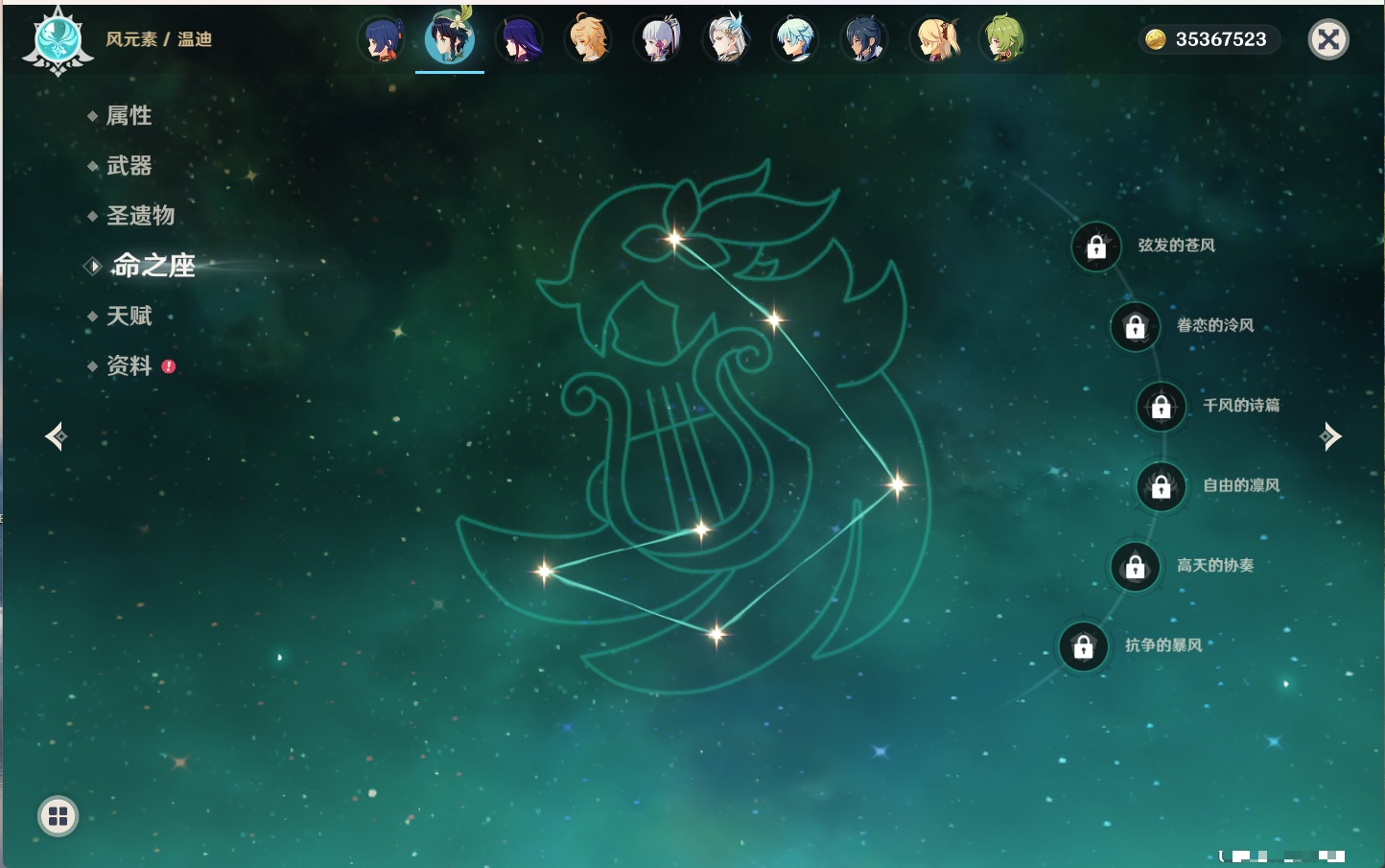Screen dimensions: 1385x868
Task: Select the green-haired Collei portrait
Action: tap(1003, 40)
